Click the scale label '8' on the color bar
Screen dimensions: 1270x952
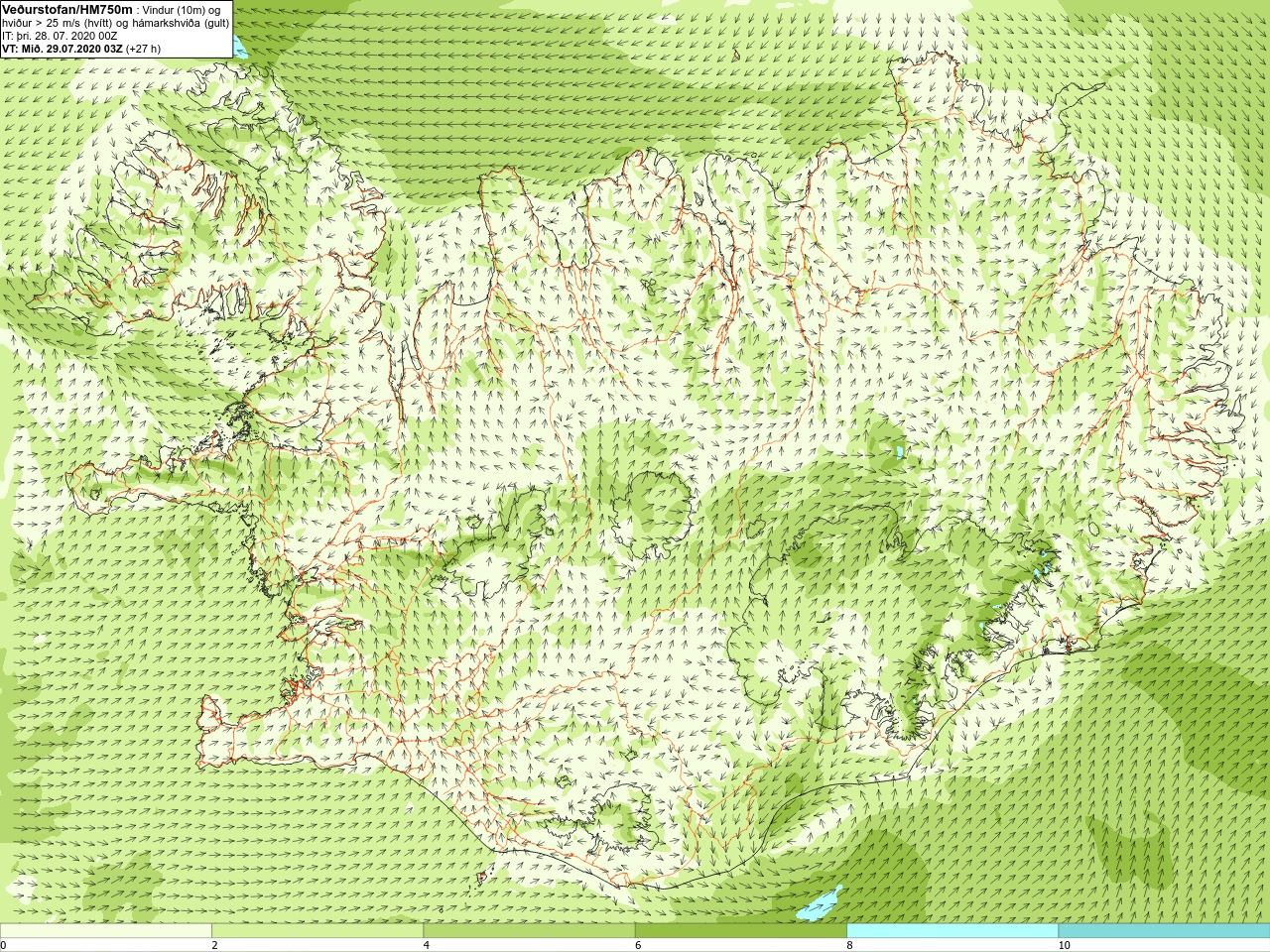[849, 945]
